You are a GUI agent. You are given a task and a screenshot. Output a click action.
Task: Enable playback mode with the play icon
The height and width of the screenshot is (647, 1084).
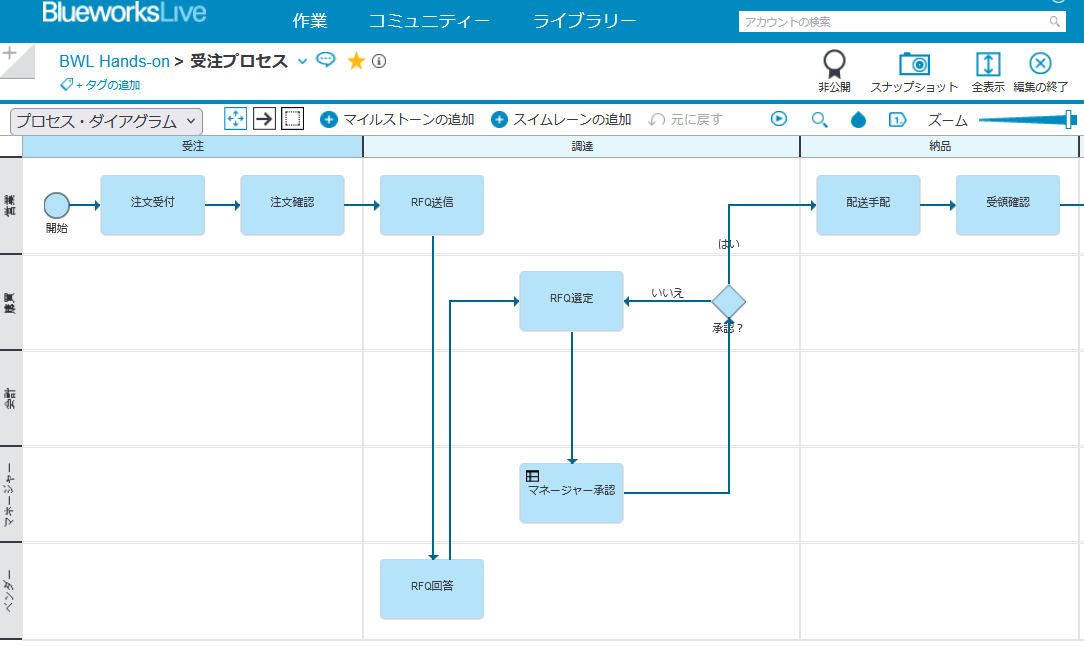click(779, 119)
